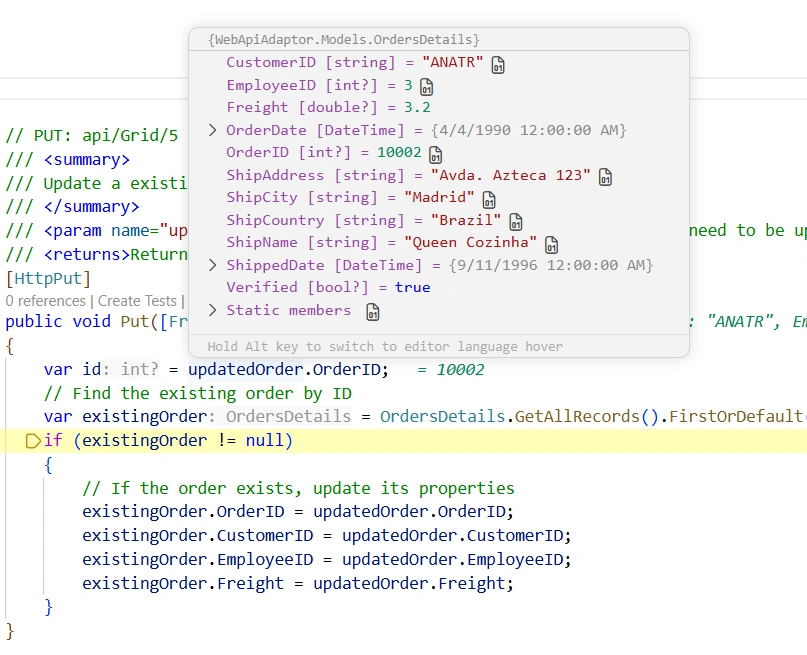807x655 pixels.
Task: Select the ShipAddress [string] property name
Action: (x=315, y=175)
